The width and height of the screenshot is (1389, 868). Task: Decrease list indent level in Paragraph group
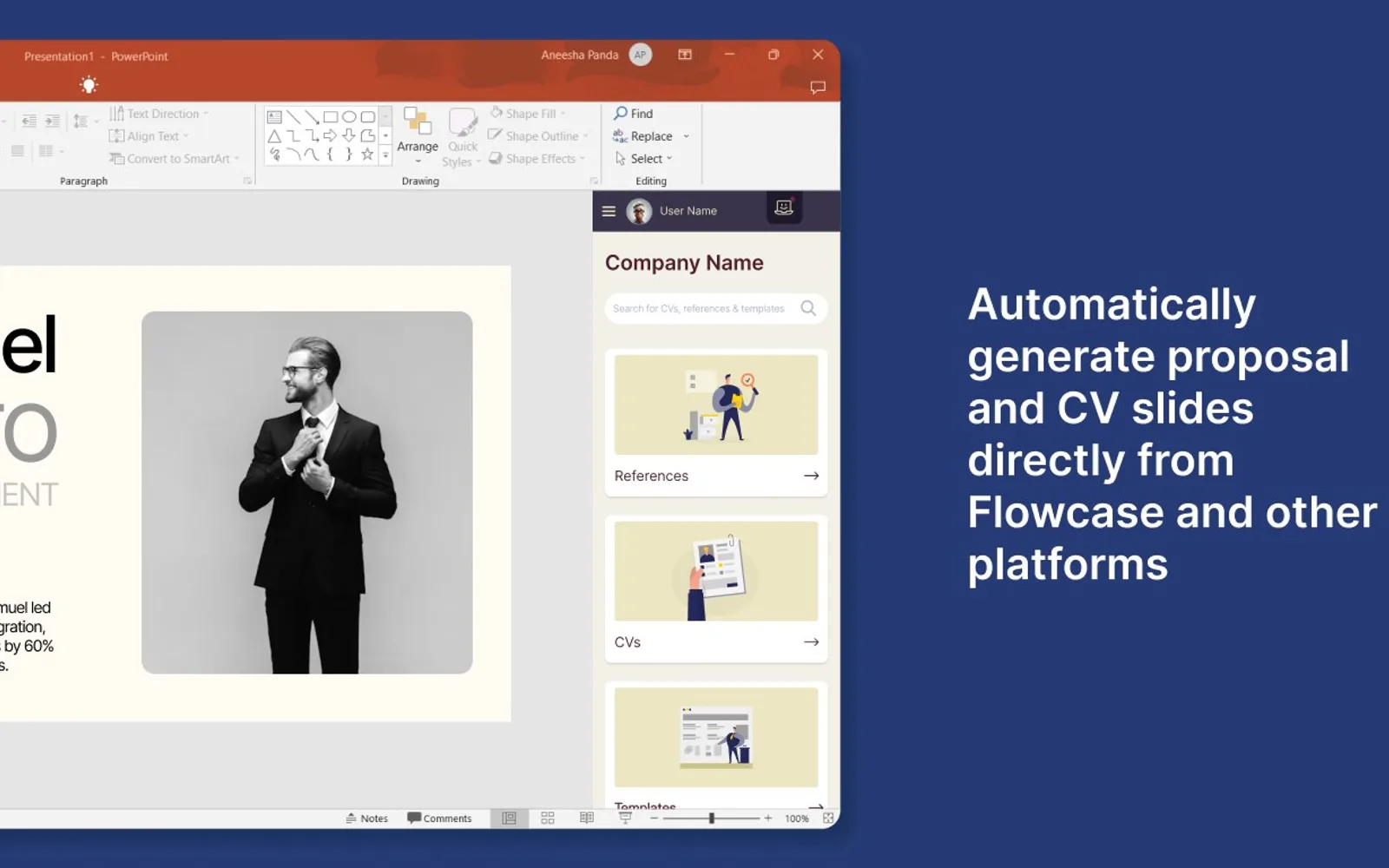coord(29,121)
